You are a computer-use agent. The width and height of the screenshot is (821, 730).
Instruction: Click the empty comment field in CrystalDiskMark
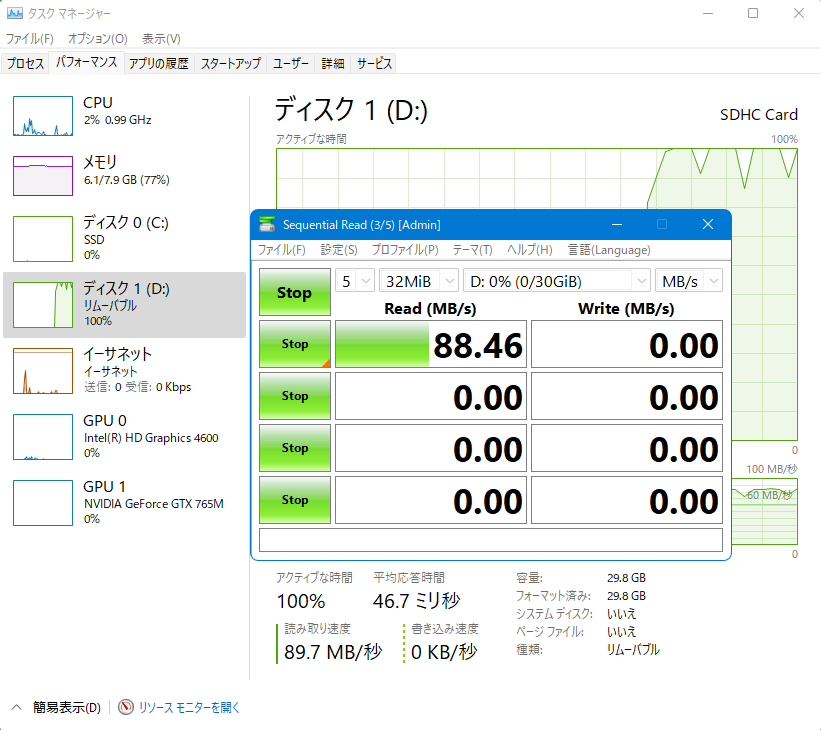click(x=491, y=539)
